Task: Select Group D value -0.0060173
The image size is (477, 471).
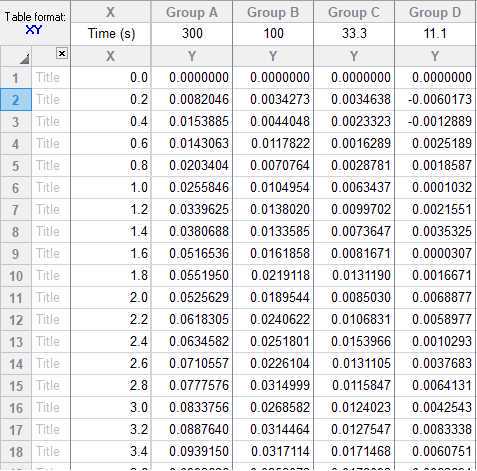Action: coord(435,100)
